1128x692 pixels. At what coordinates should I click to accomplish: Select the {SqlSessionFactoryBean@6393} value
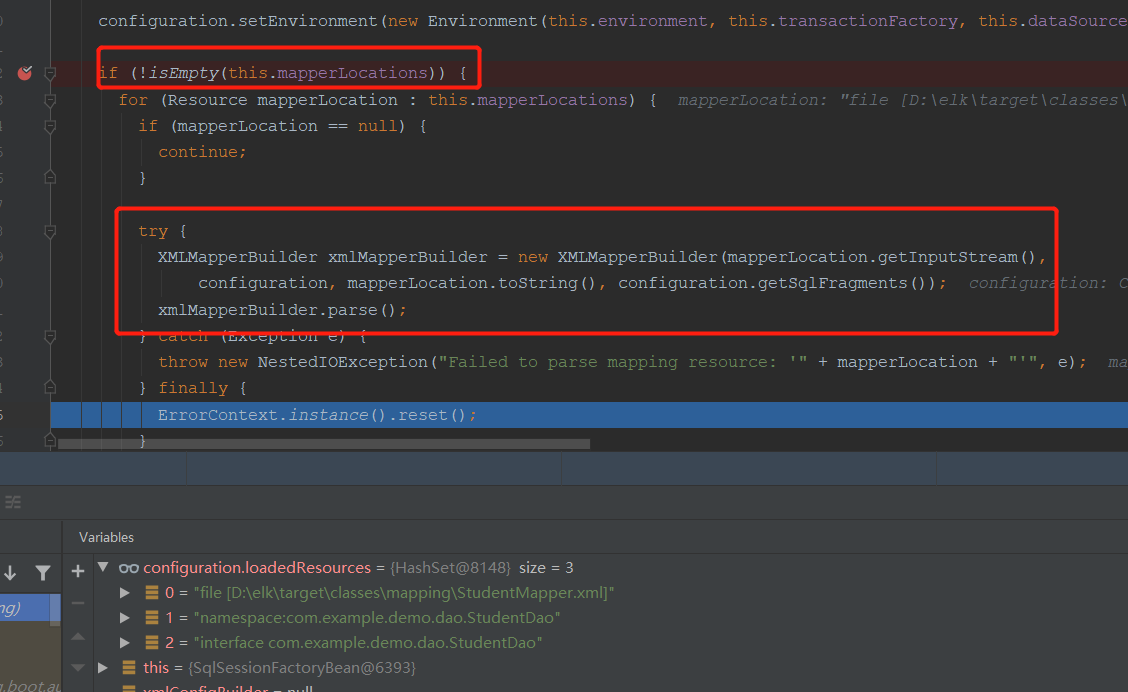coord(301,668)
